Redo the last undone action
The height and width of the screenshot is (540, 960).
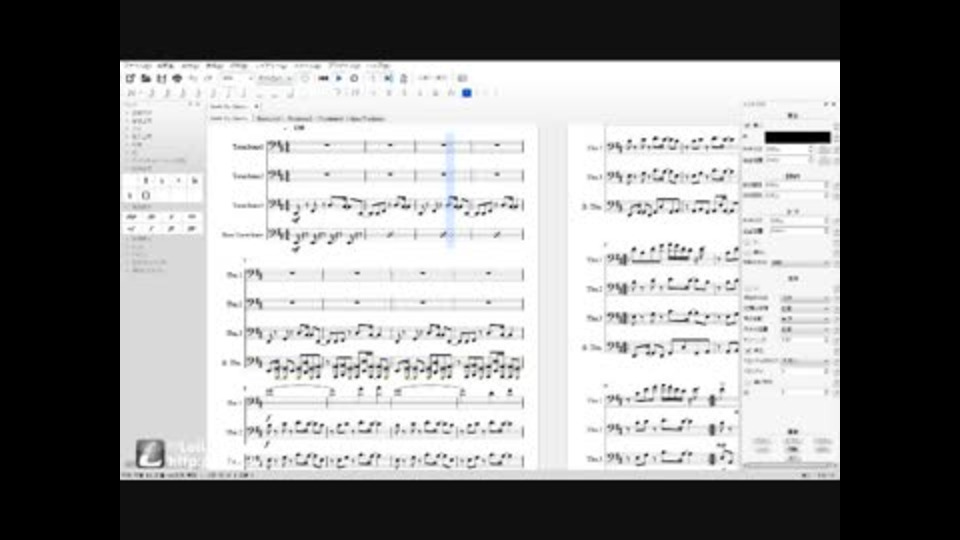point(208,78)
